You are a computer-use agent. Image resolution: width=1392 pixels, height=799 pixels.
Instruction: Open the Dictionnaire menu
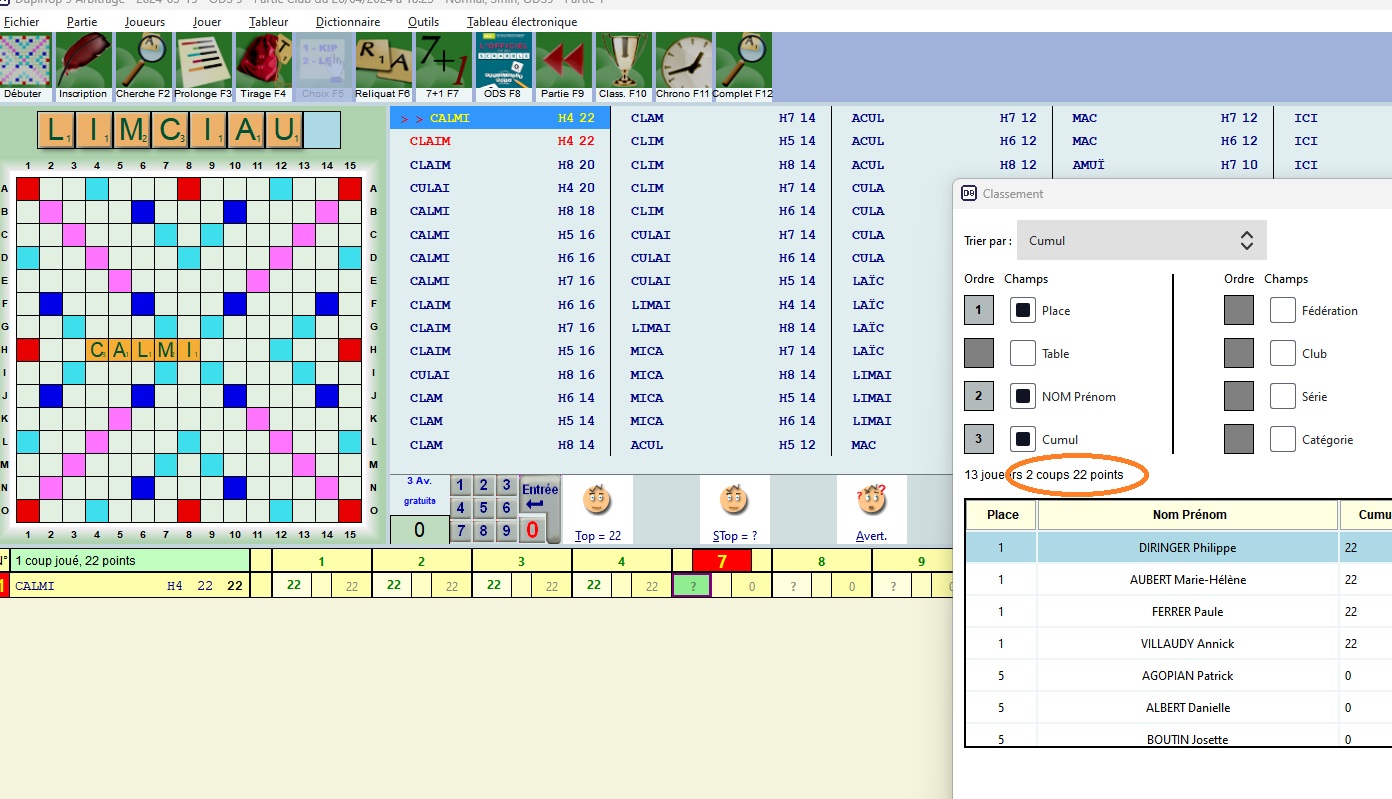(x=347, y=22)
